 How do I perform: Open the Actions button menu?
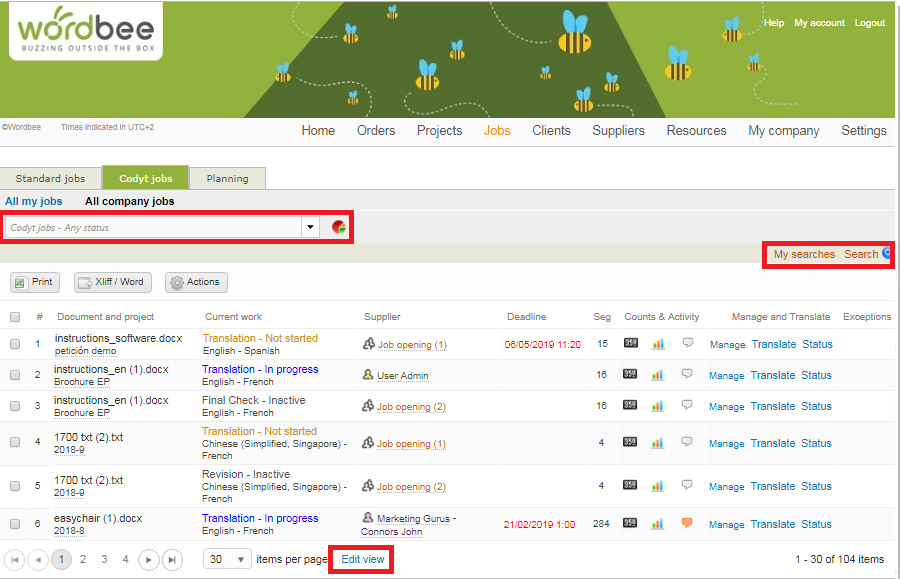(196, 282)
